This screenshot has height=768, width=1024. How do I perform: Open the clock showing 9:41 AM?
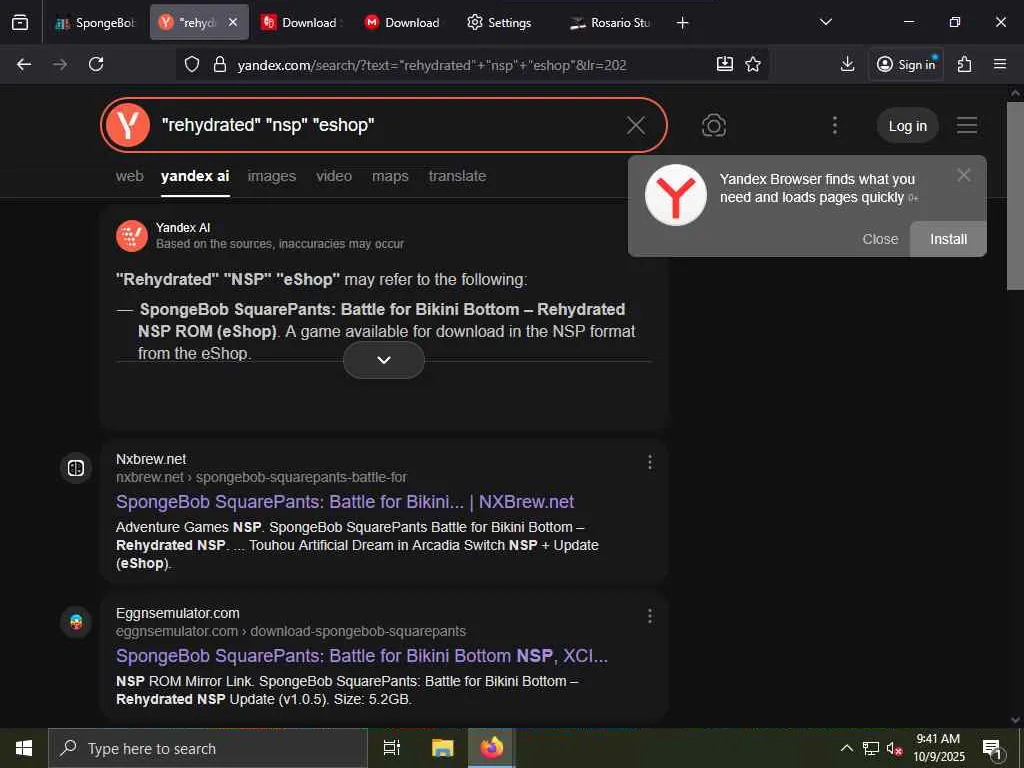[938, 748]
